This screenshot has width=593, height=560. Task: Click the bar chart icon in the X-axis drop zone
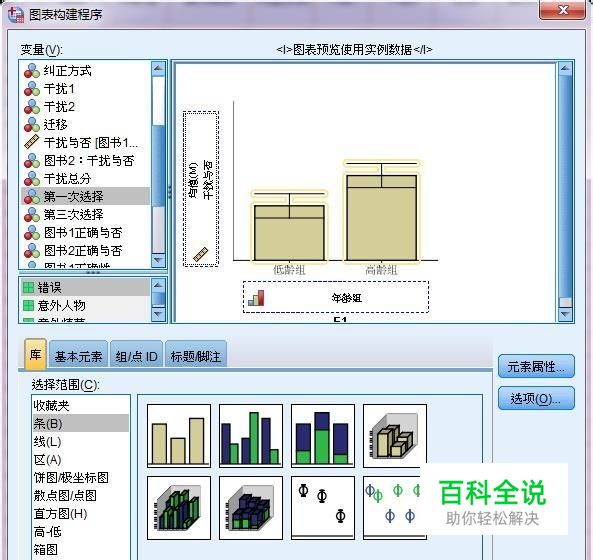(257, 298)
